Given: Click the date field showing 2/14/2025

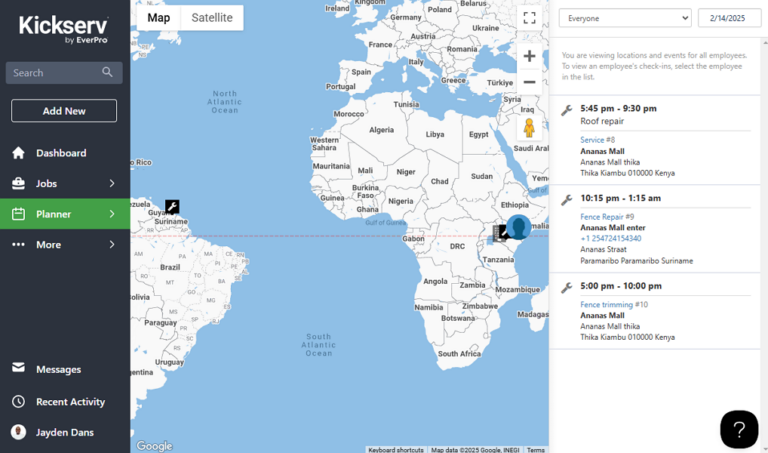Looking at the screenshot, I should 729,18.
